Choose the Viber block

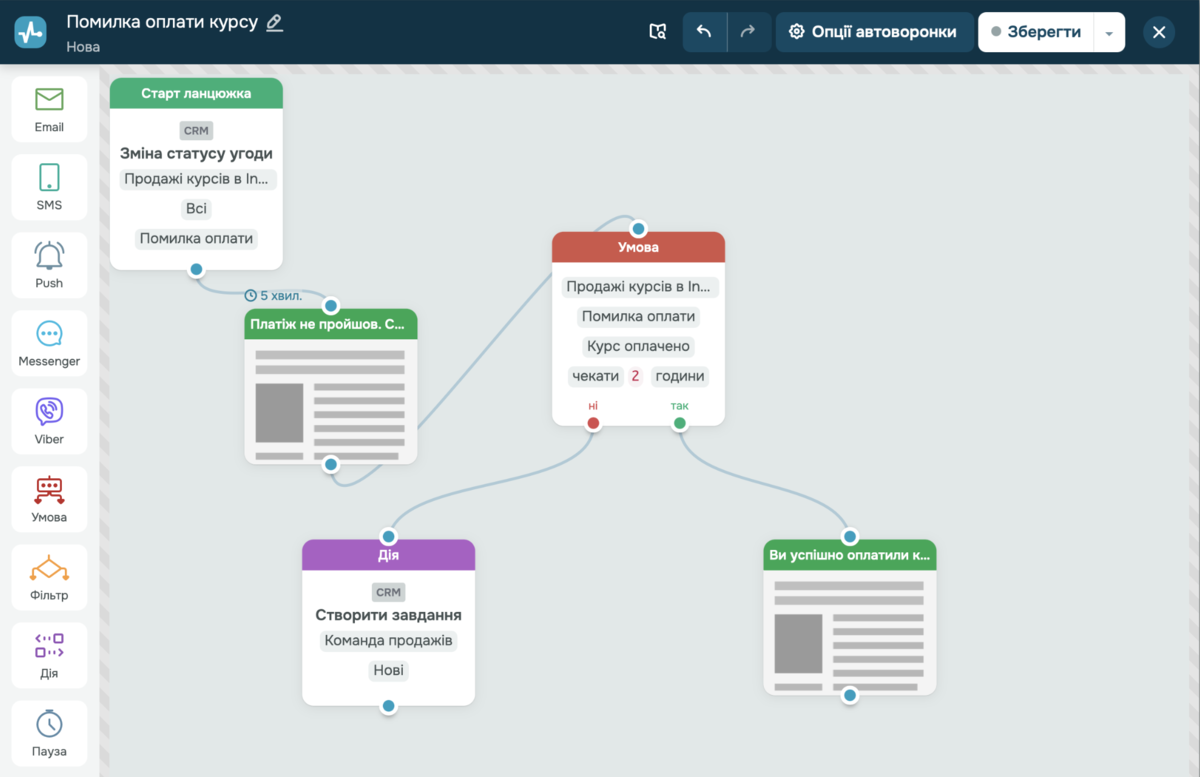(49, 421)
